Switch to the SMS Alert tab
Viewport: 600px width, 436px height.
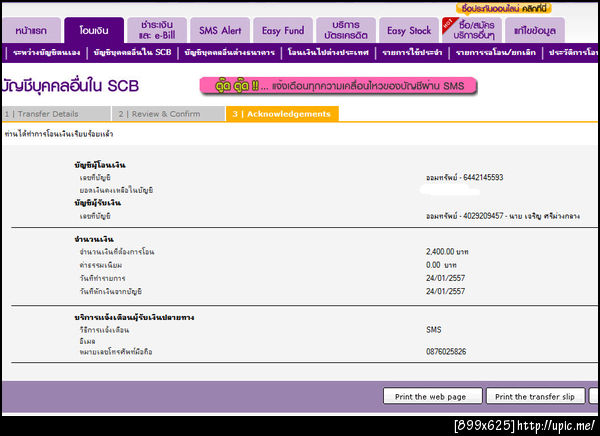(x=220, y=30)
